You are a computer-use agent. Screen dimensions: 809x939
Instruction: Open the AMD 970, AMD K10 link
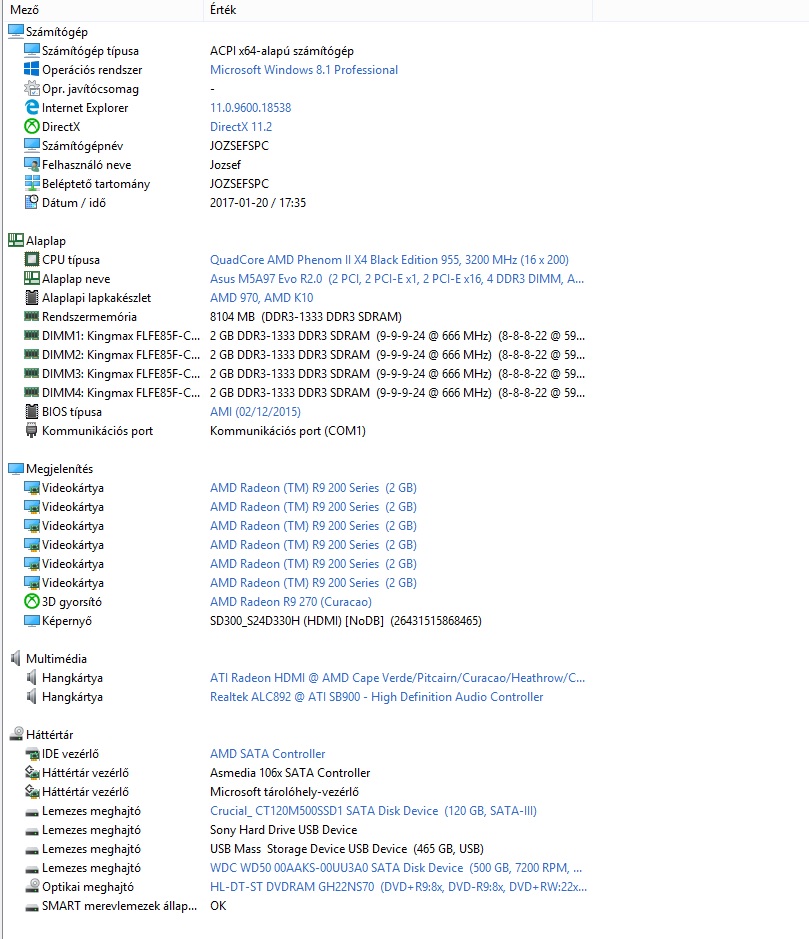261,298
